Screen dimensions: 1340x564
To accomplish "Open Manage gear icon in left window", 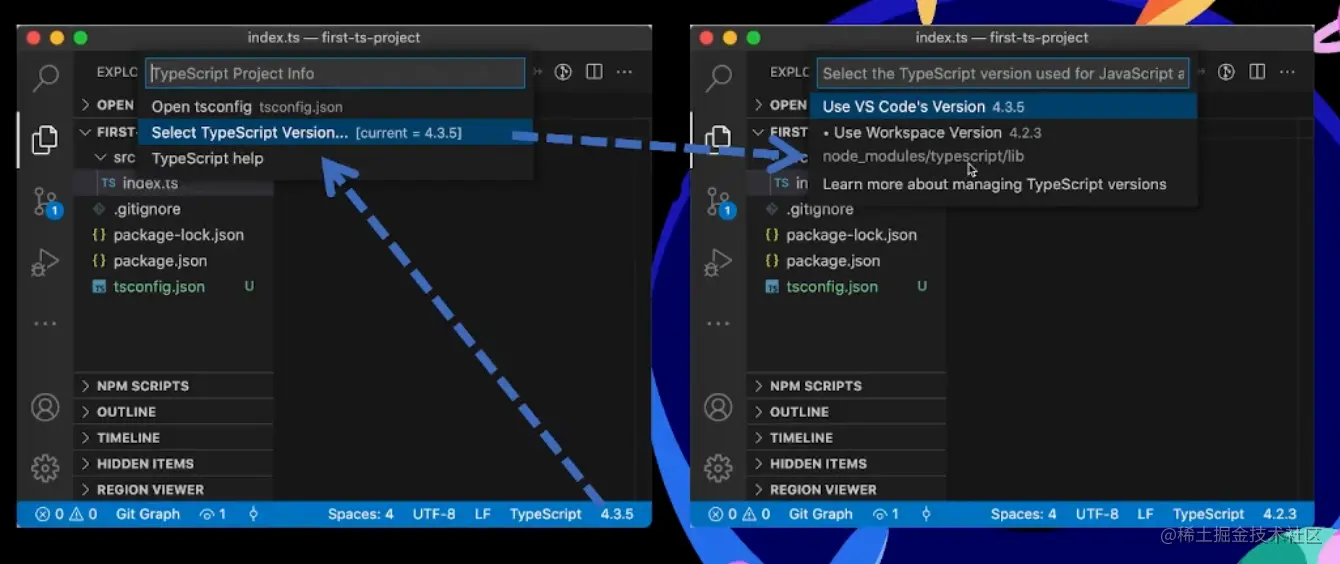I will coord(45,468).
